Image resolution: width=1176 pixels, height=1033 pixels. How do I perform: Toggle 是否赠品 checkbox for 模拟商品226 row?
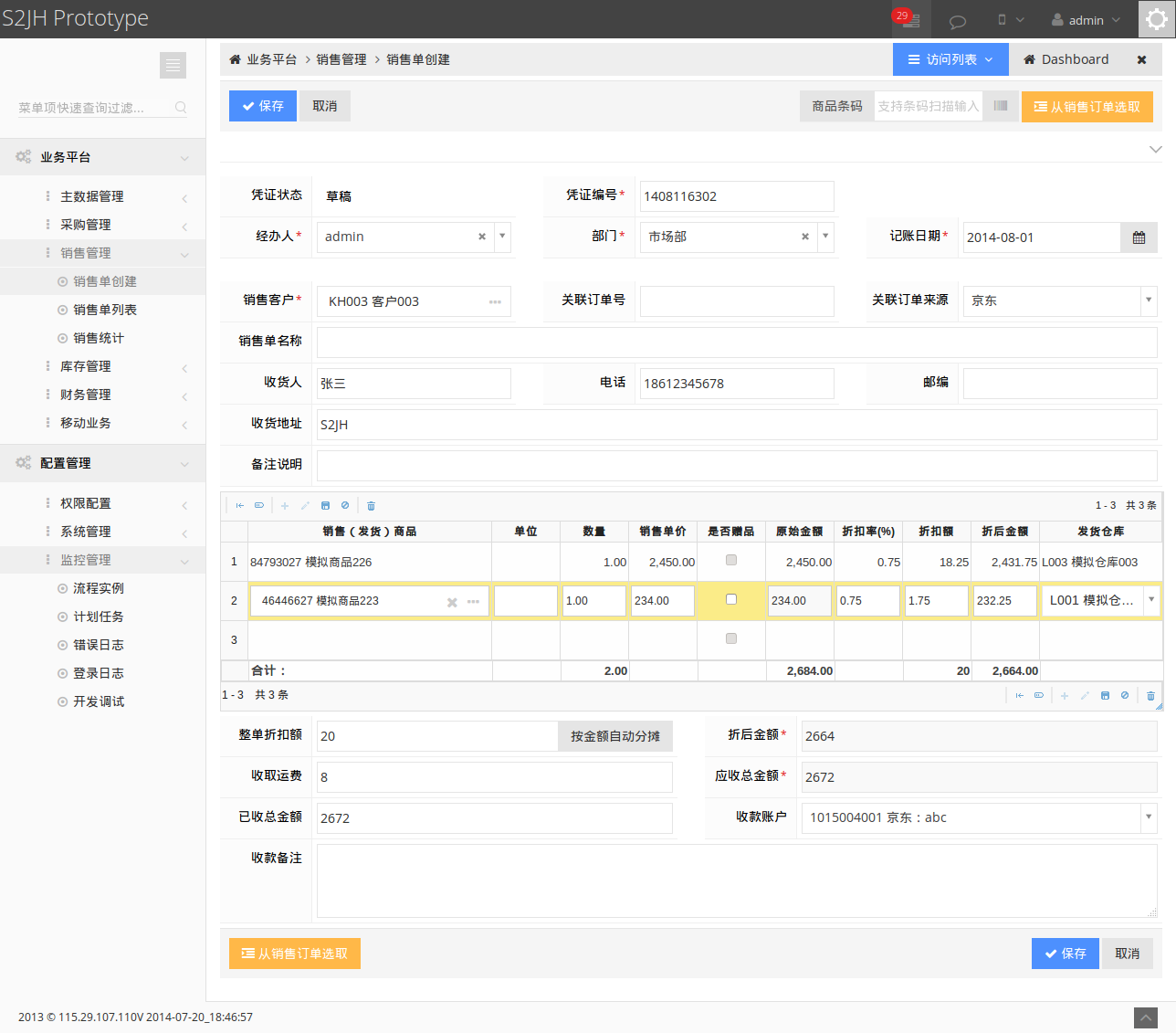coord(731,560)
